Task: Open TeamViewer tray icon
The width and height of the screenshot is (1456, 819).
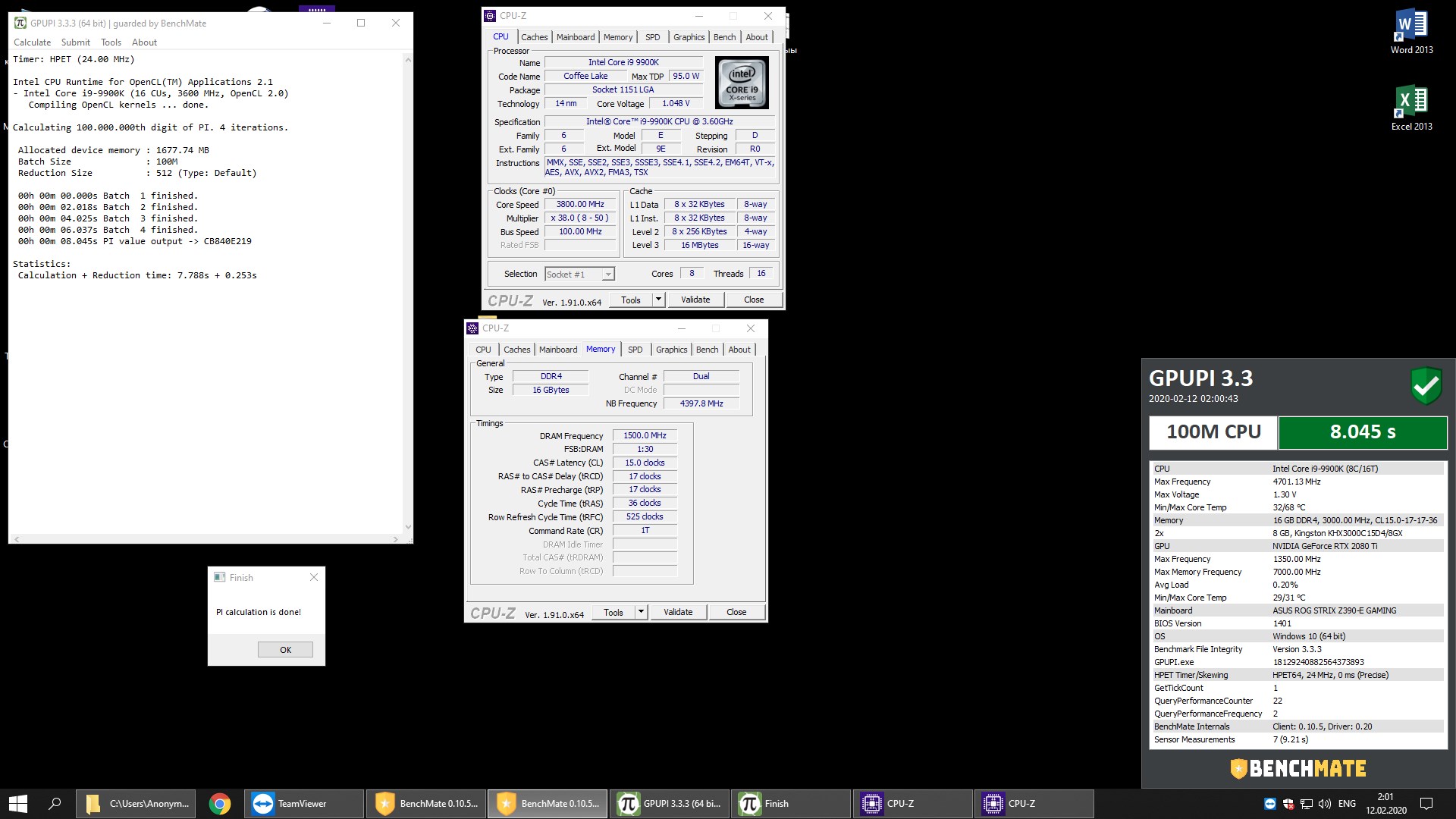Action: coord(1270,804)
